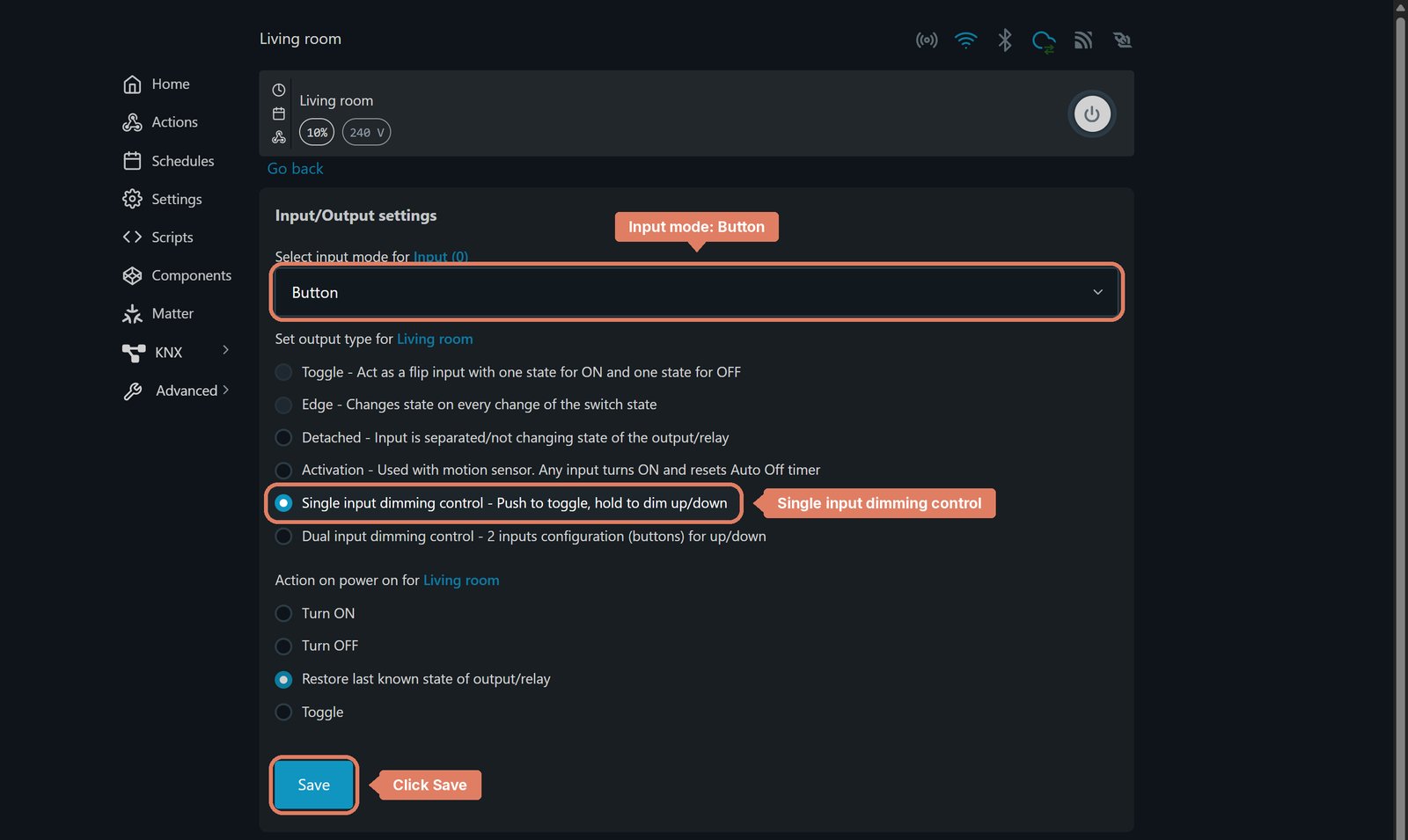
Task: Click the Bluetooth status icon
Action: click(1005, 40)
